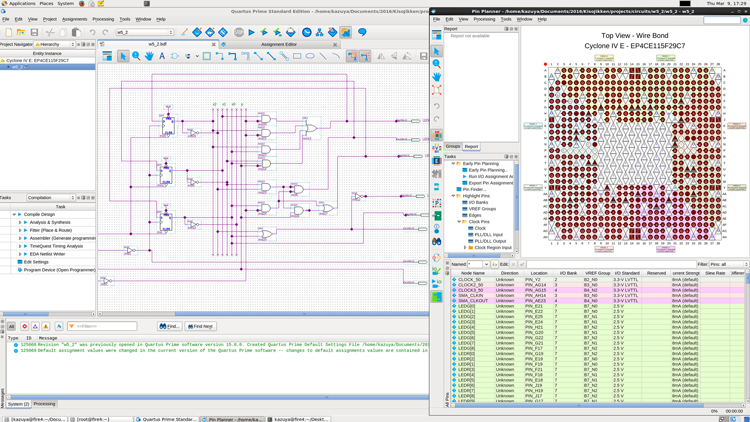Toggle the flagged messages filter icon
The image size is (750, 422).
tap(59, 326)
